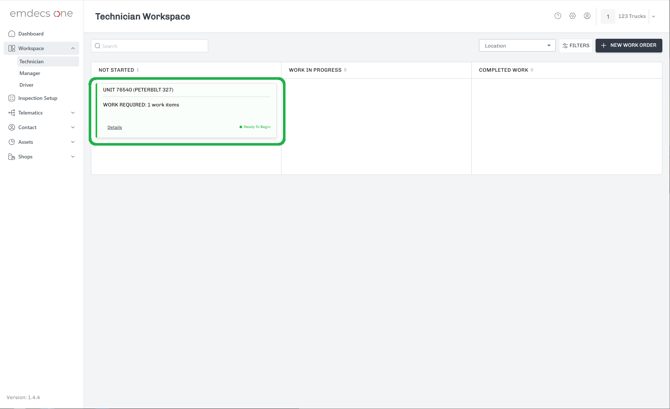This screenshot has height=409, width=670.
Task: Click the Telematics sidebar icon
Action: pyautogui.click(x=12, y=112)
